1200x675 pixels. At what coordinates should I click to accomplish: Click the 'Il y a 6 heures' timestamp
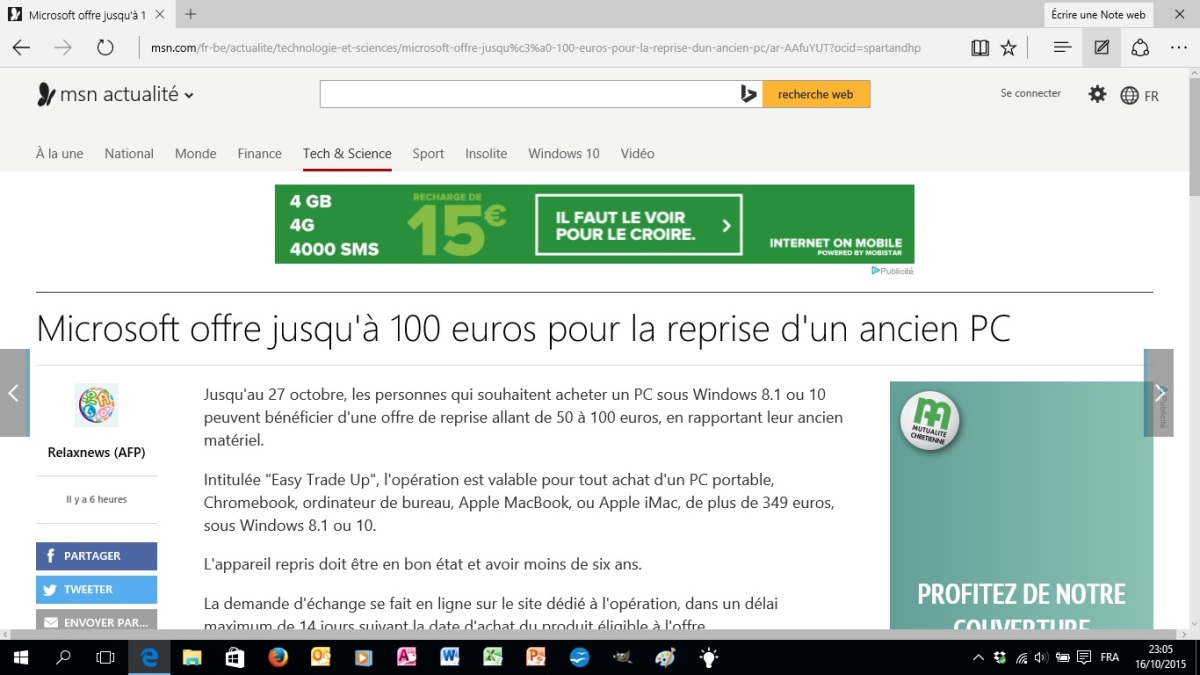[96, 499]
